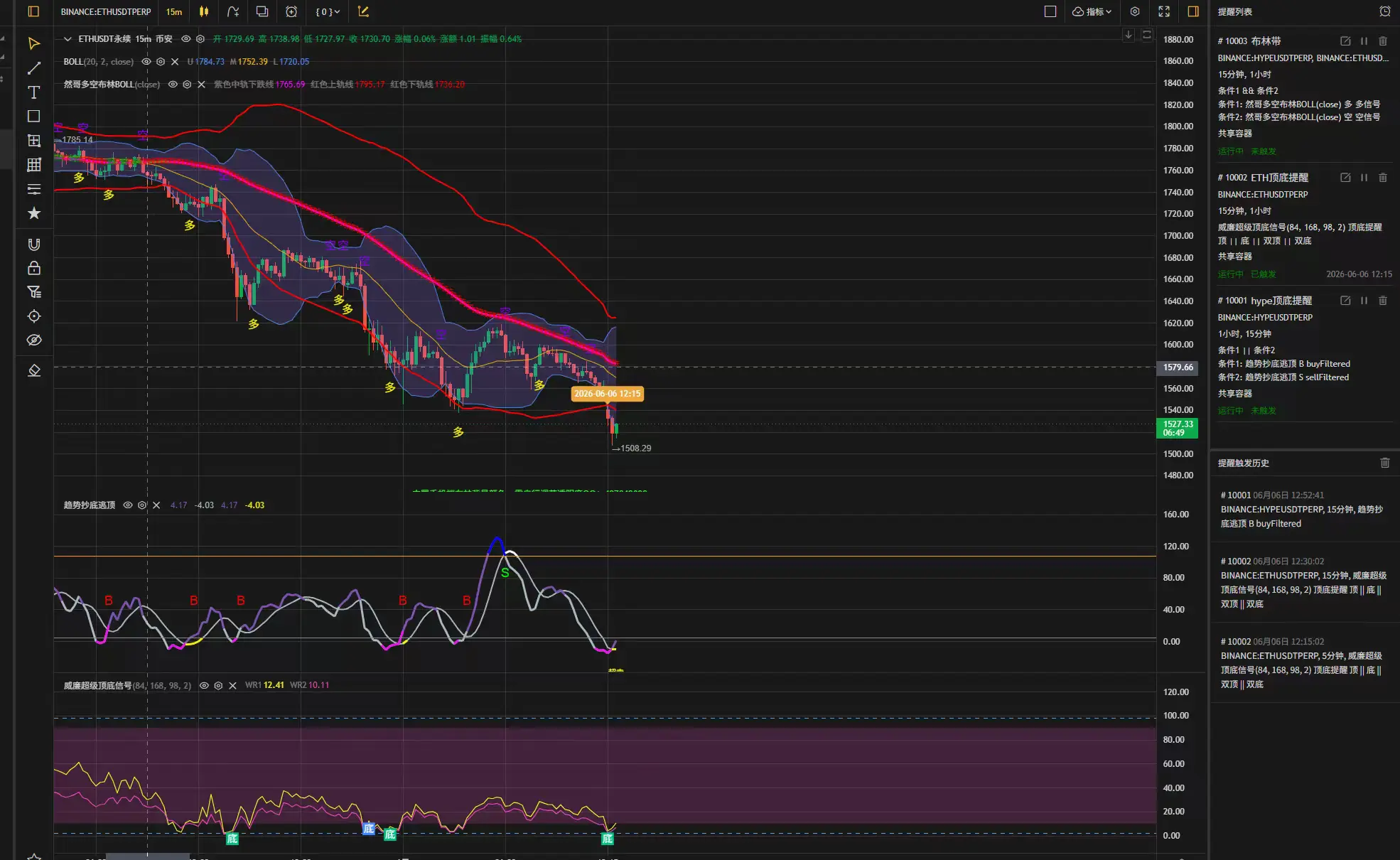
Task: Hide the 趋势抄底逃顶 indicator
Action: [128, 505]
